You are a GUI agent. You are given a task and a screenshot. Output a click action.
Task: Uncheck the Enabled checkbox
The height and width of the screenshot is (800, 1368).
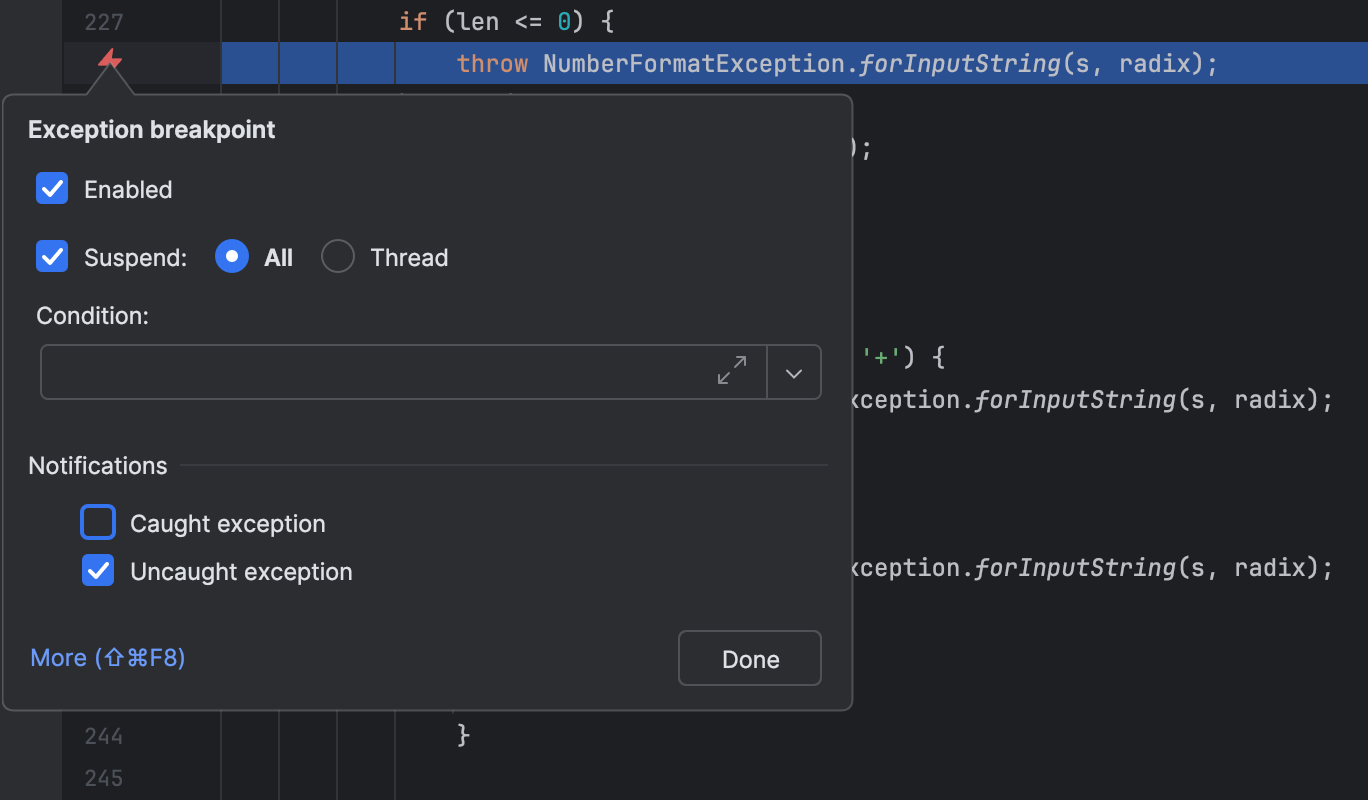pyautogui.click(x=52, y=189)
